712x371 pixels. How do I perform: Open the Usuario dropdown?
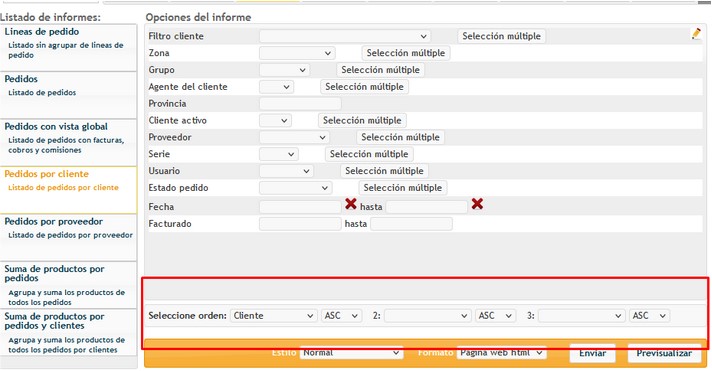click(286, 171)
